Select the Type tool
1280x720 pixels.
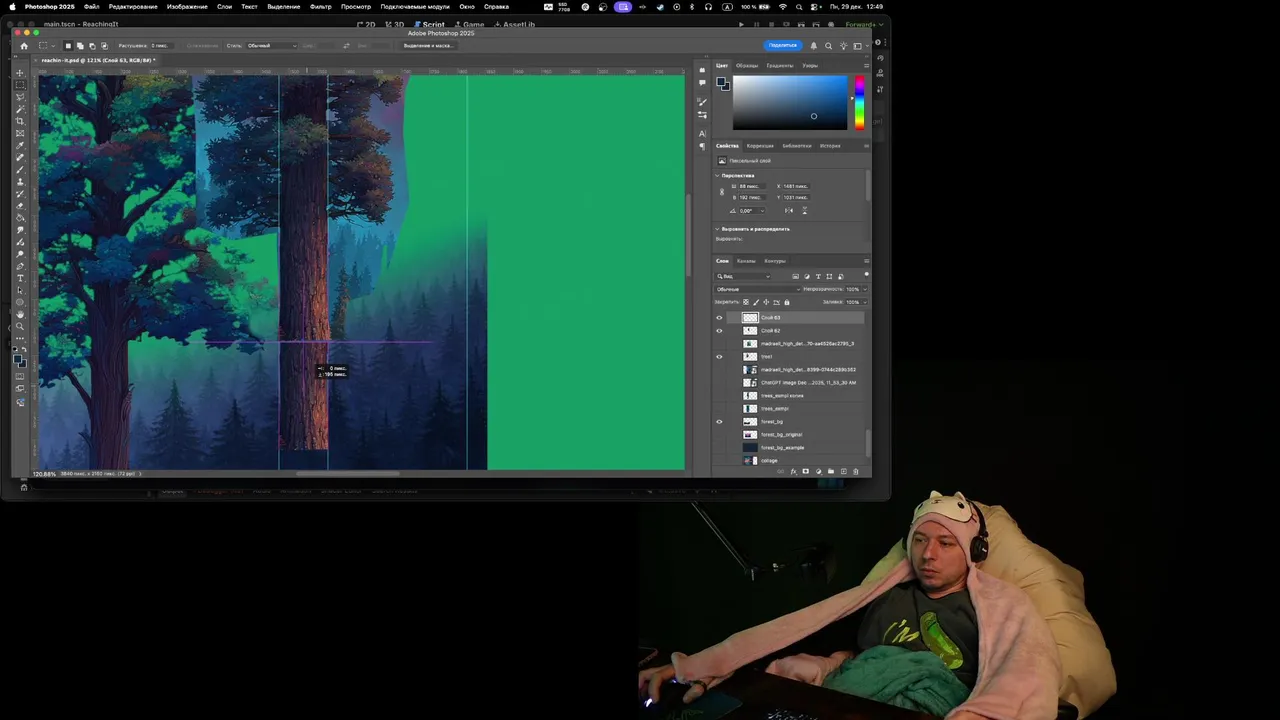point(20,278)
